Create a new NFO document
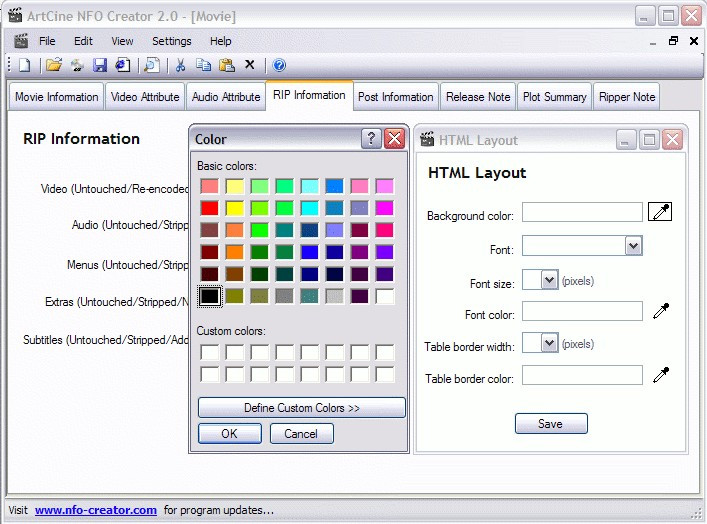 pyautogui.click(x=24, y=65)
